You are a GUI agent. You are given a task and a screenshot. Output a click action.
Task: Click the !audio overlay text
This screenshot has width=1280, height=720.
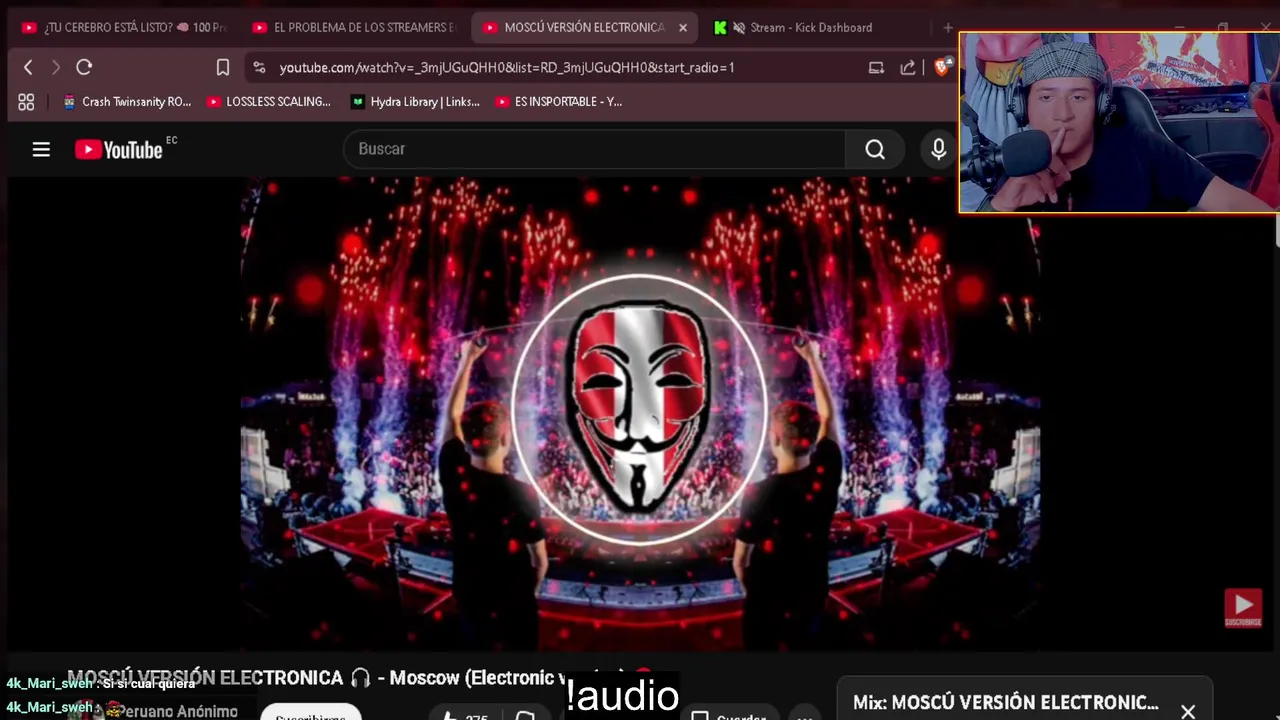[x=622, y=694]
